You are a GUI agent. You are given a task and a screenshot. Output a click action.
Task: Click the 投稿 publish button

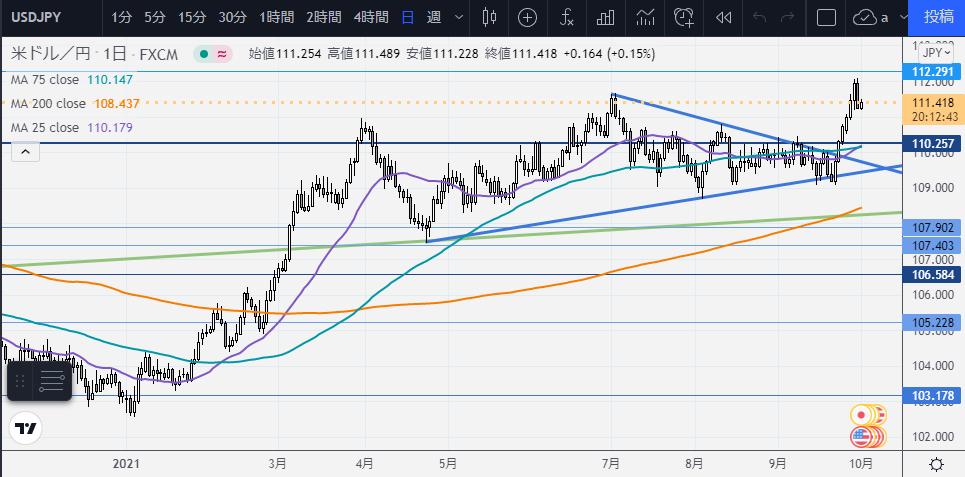click(939, 17)
